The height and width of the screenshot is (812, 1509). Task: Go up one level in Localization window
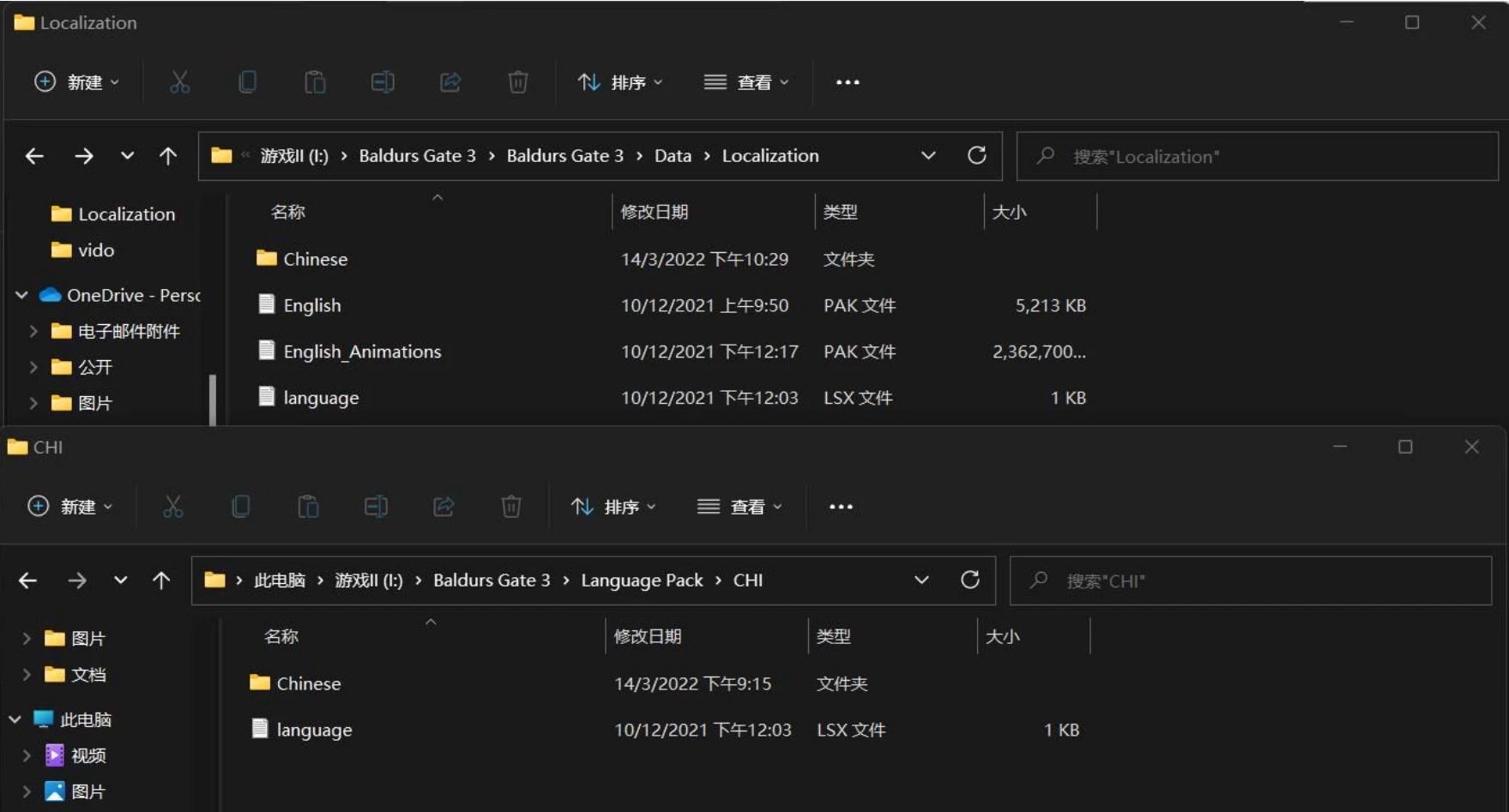click(168, 156)
